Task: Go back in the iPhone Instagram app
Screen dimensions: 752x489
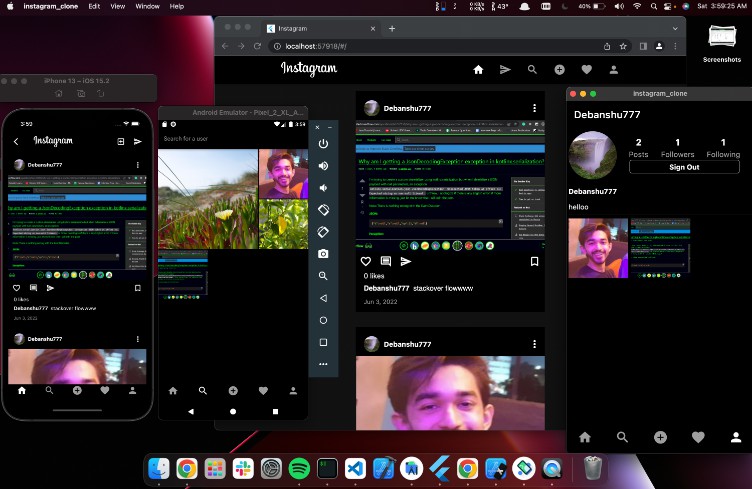Action: 16,141
